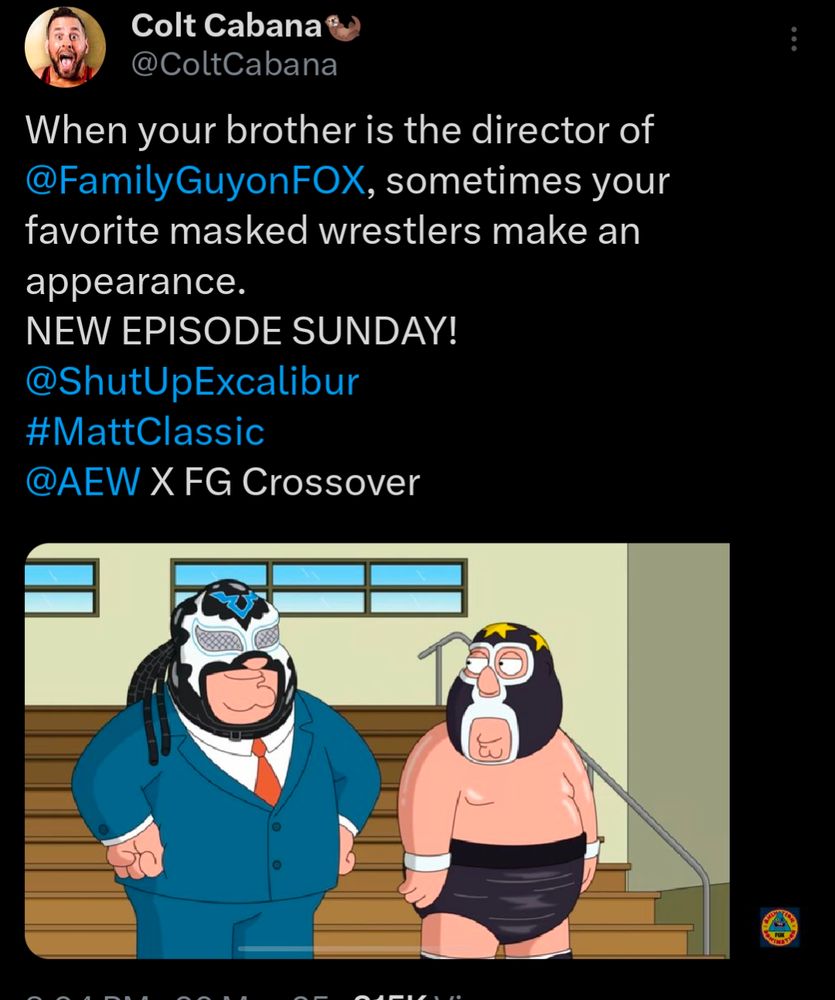Open the @FamilyGuyonFOX mention
Image resolution: width=835 pixels, height=1000 pixels.
pyautogui.click(x=195, y=180)
